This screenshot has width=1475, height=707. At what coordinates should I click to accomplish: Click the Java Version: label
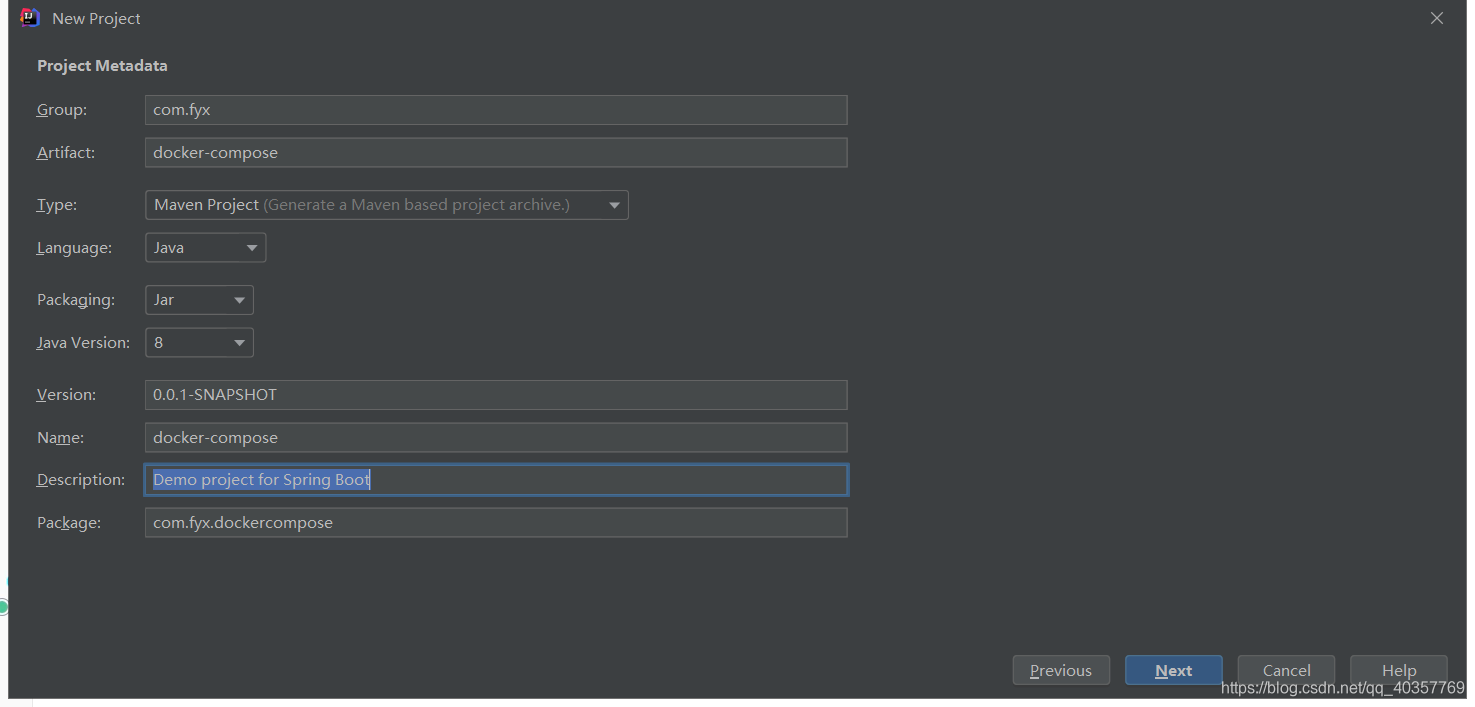[x=84, y=343]
